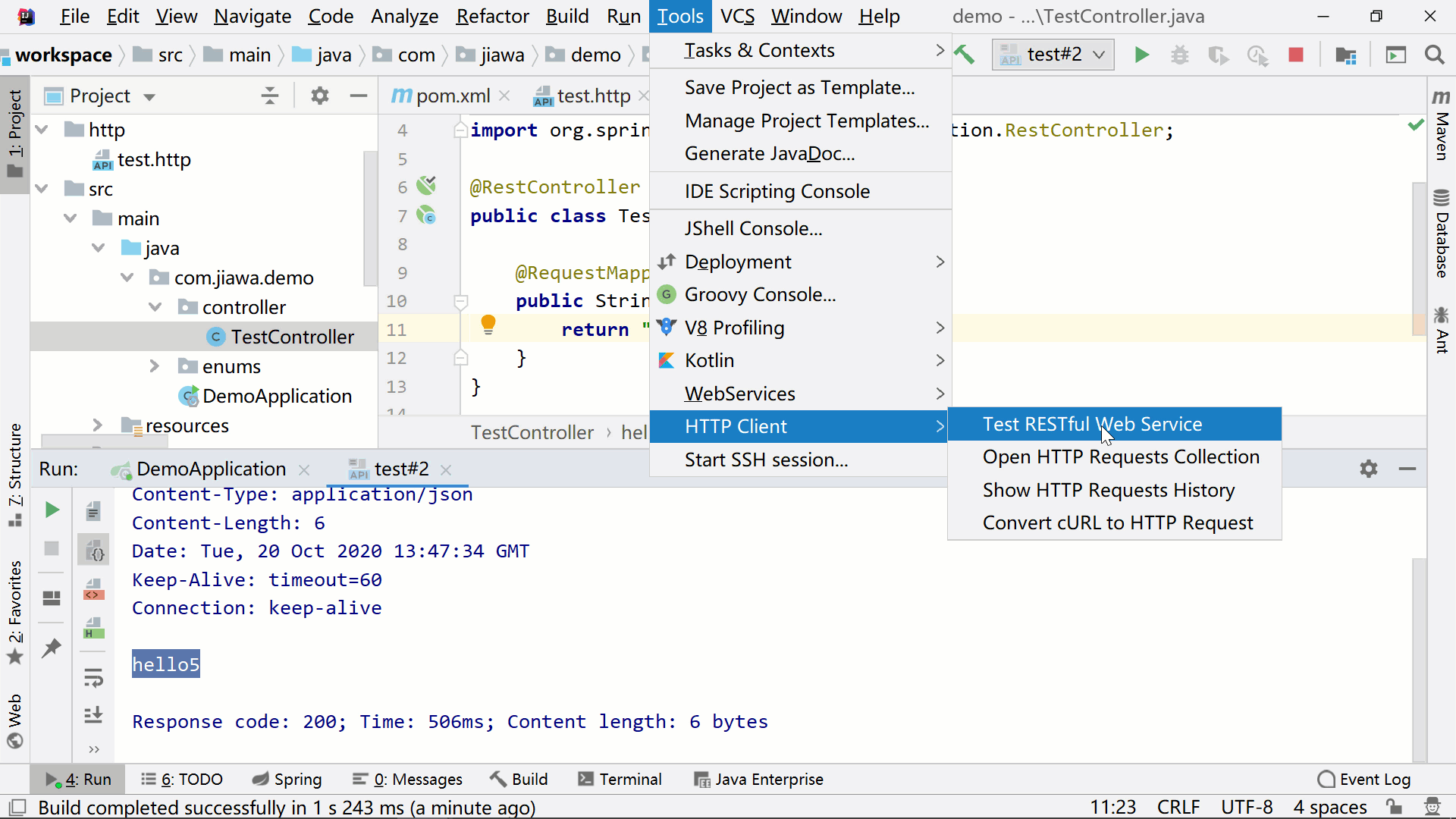Open Groovy Console menu entry

pos(801,294)
